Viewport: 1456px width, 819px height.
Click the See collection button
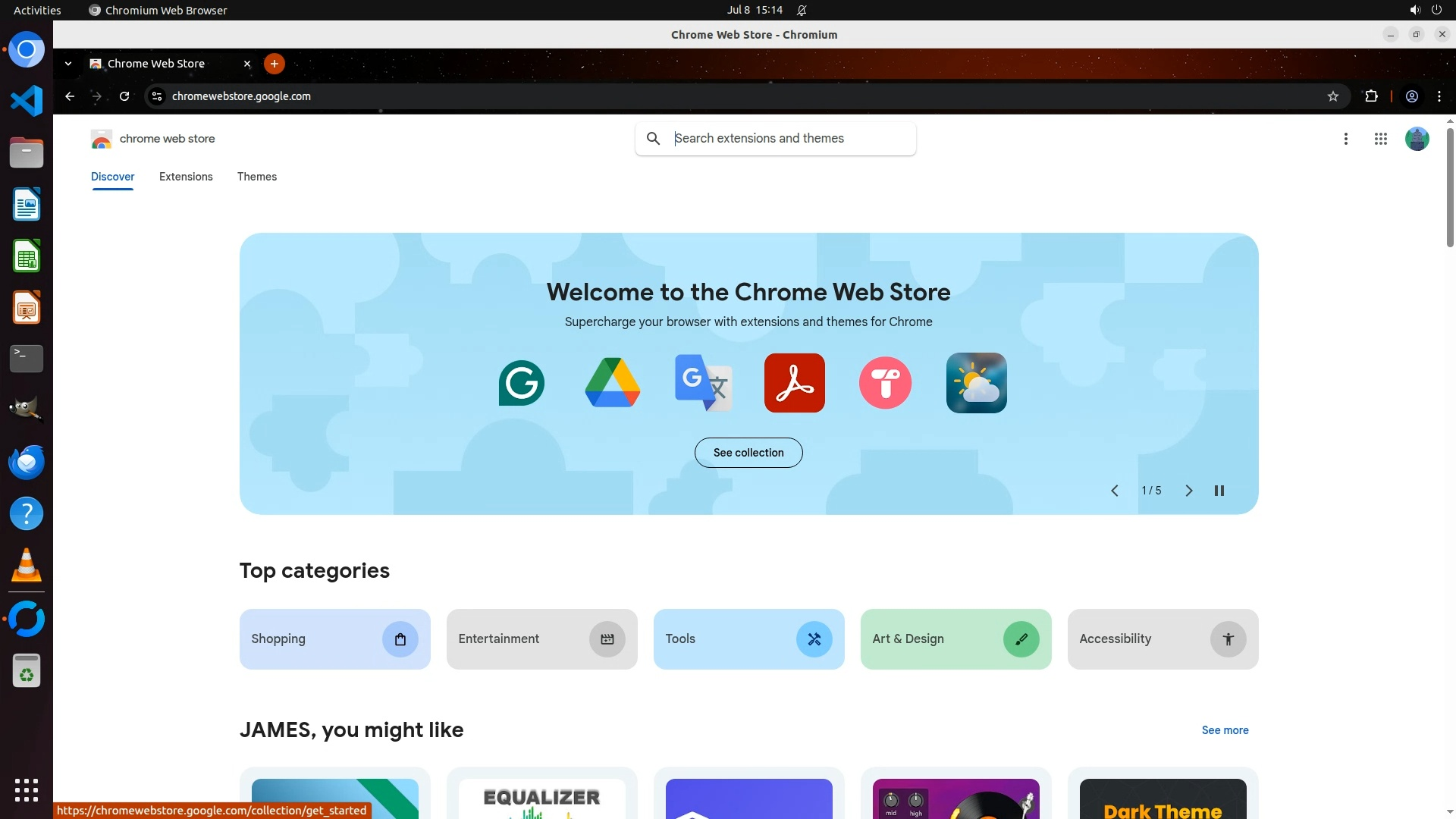pyautogui.click(x=748, y=453)
